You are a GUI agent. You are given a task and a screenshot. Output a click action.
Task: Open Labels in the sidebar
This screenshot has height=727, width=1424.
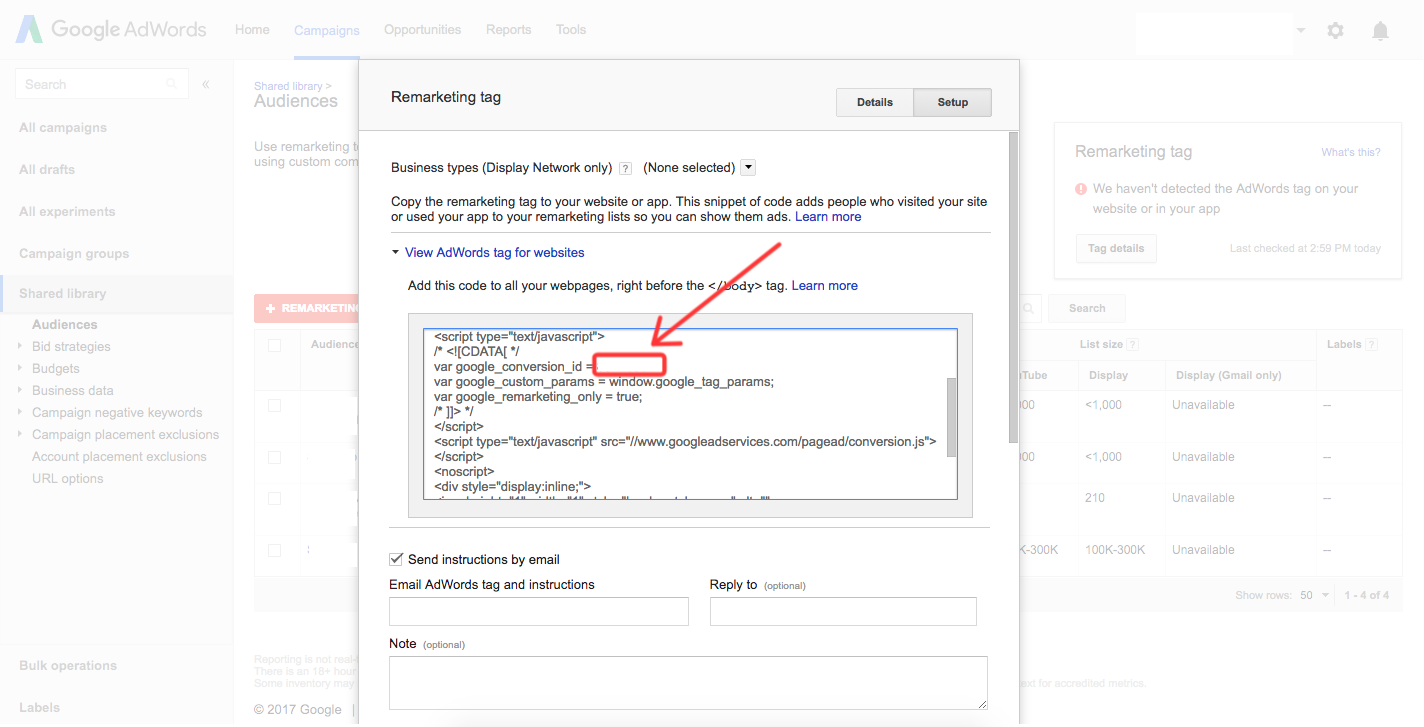click(39, 708)
